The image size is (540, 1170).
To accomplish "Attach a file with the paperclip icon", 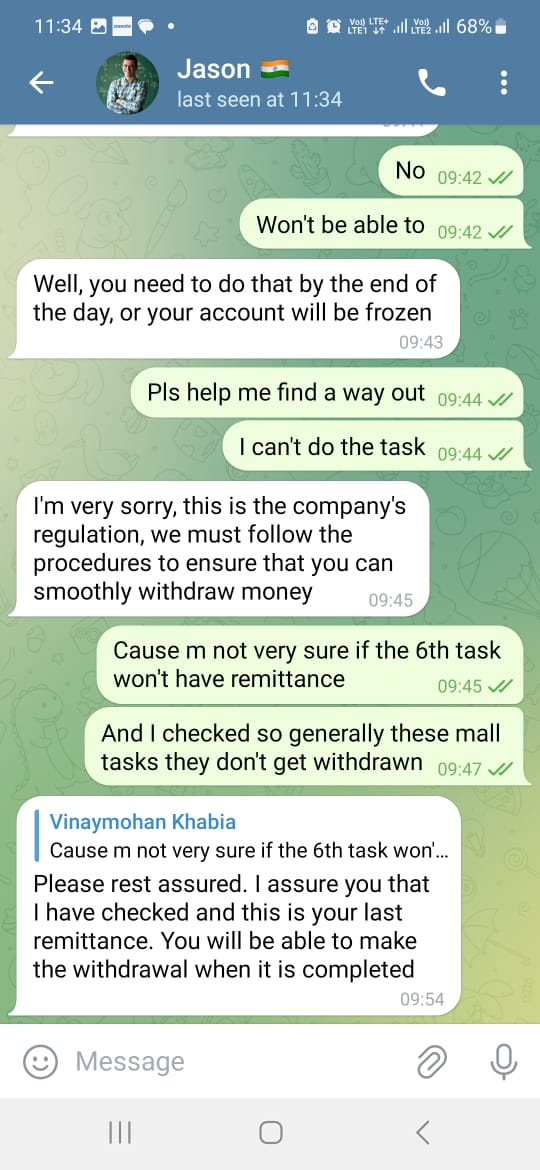I will pos(431,1061).
